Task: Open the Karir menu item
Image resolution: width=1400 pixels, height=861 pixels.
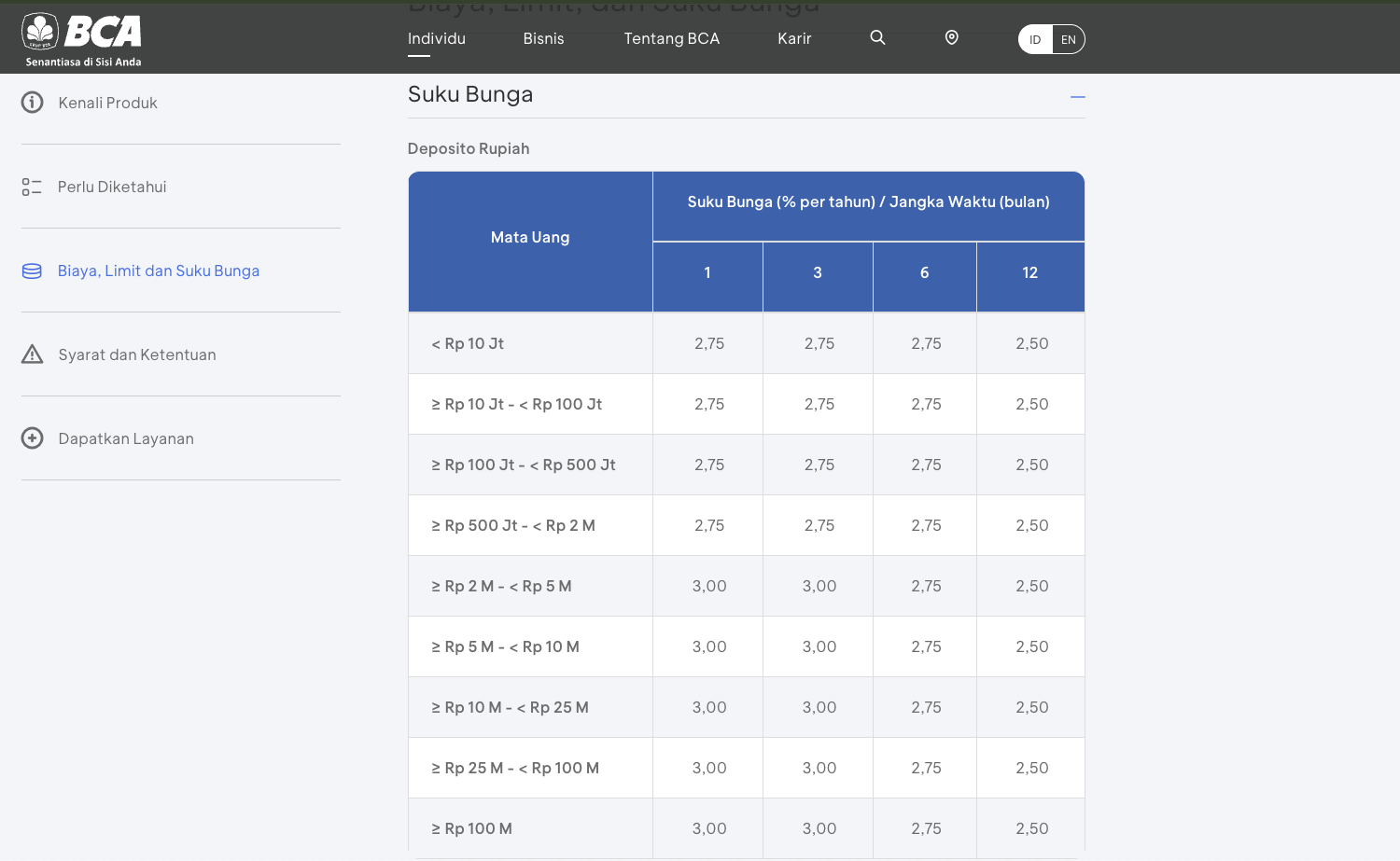Action: click(794, 38)
